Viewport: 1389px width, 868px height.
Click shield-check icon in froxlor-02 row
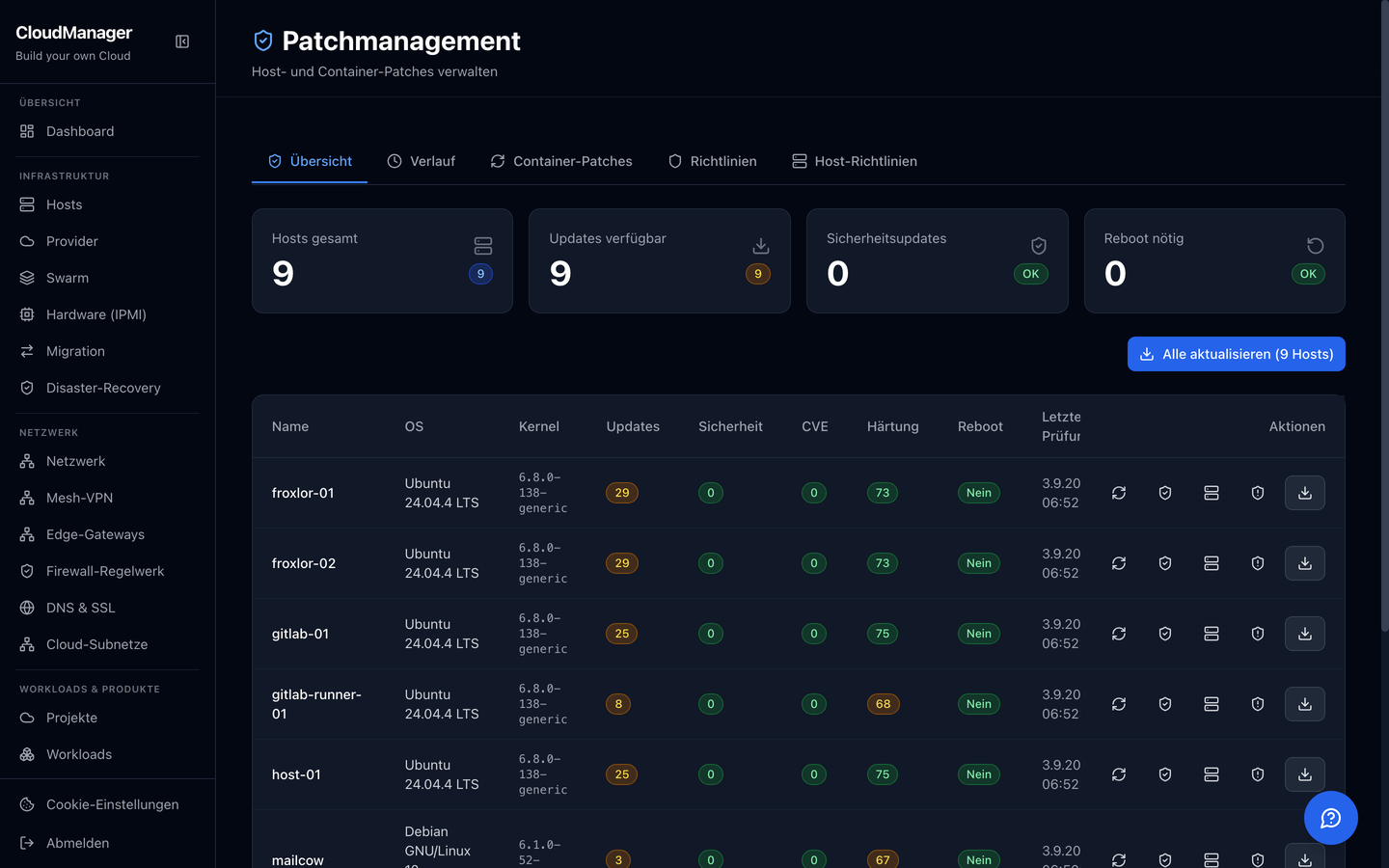[x=1165, y=563]
